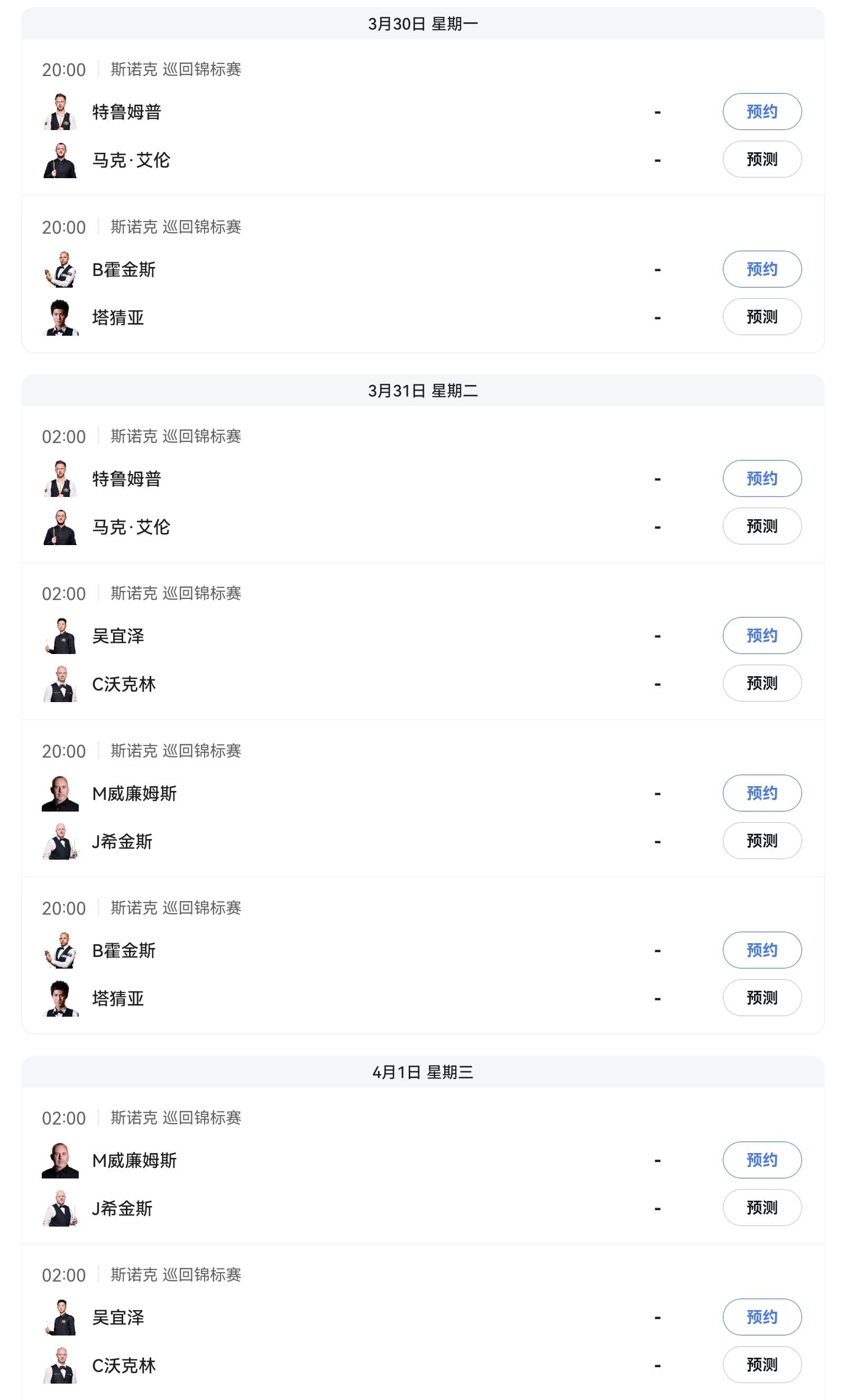Select the 4月1日 星期三 date header
The height and width of the screenshot is (1400, 846).
(422, 1072)
